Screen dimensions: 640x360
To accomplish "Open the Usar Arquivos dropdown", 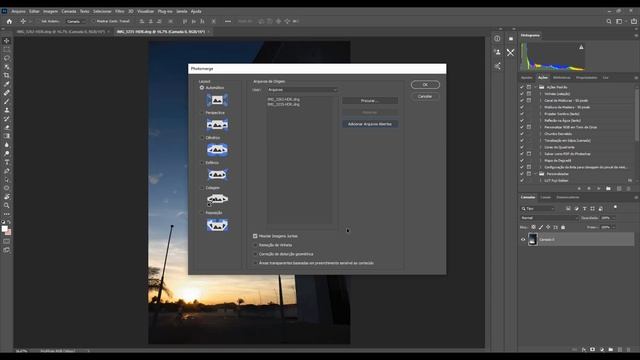I will point(302,89).
